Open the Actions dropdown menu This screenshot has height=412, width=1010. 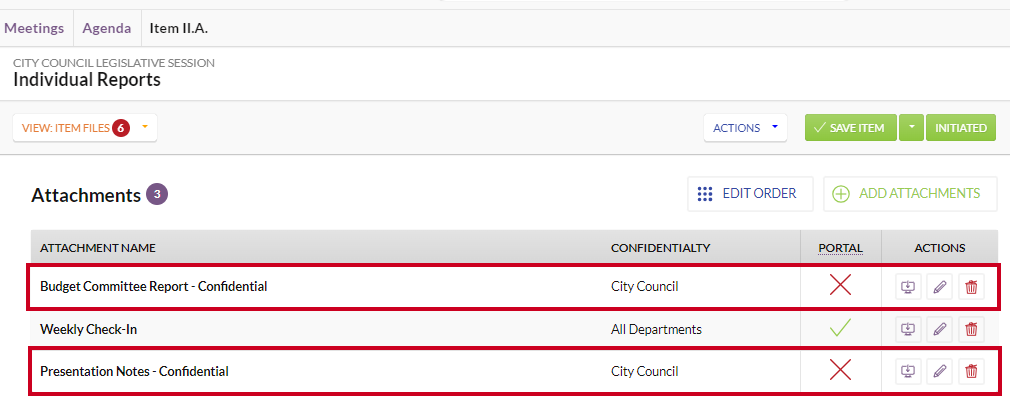(745, 128)
